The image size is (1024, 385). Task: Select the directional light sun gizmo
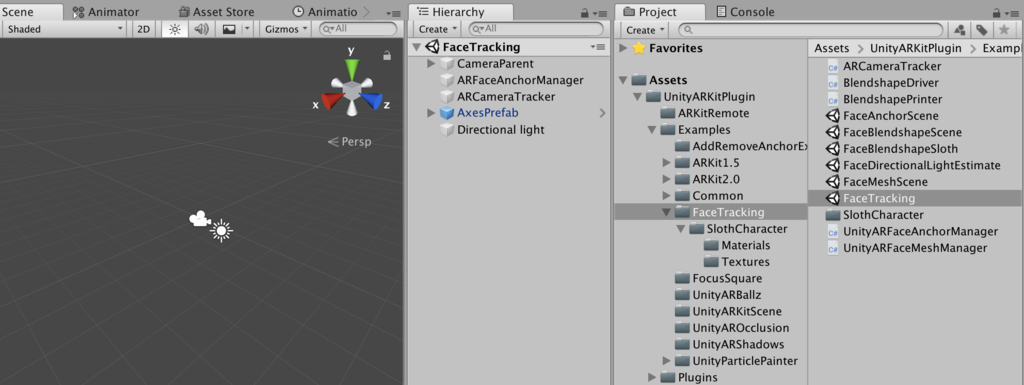pyautogui.click(x=221, y=230)
